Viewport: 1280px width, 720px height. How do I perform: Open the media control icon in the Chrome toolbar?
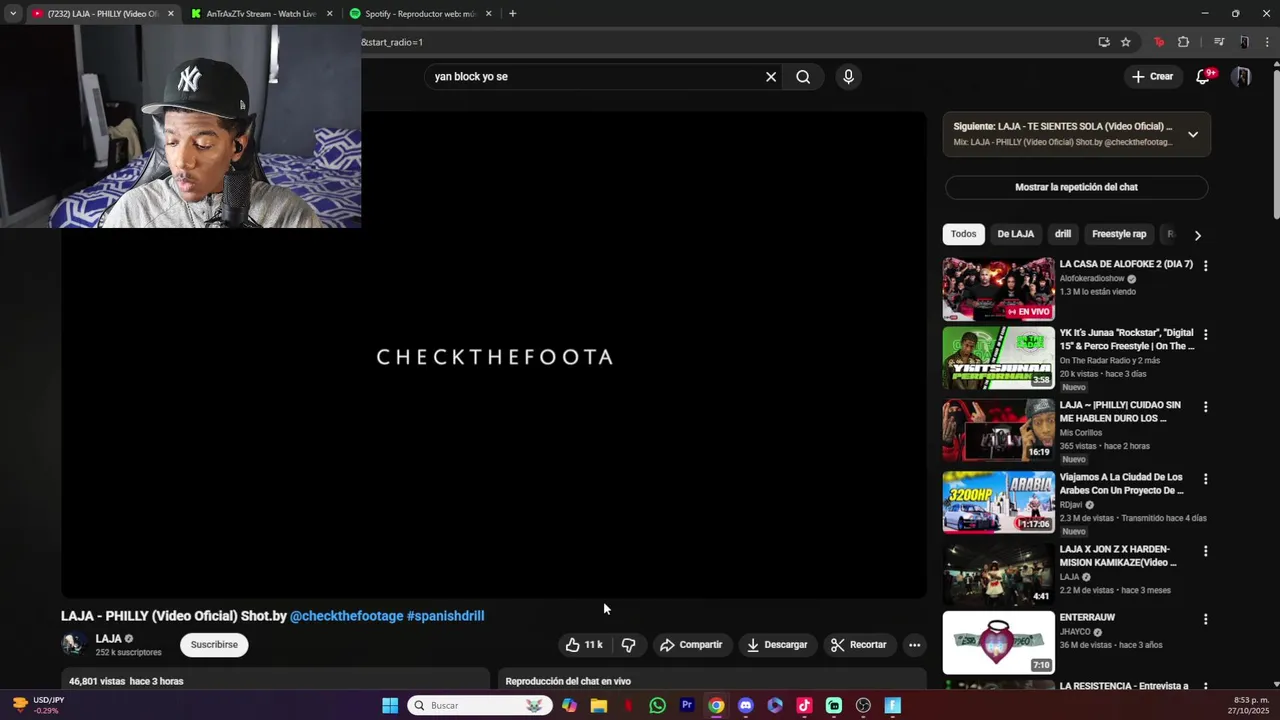coord(1219,42)
